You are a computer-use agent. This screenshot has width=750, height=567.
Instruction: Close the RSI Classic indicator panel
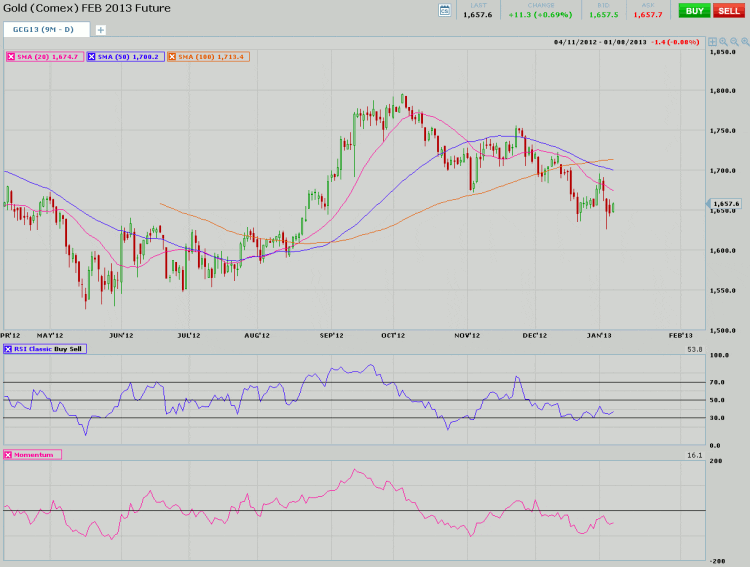click(x=10, y=349)
